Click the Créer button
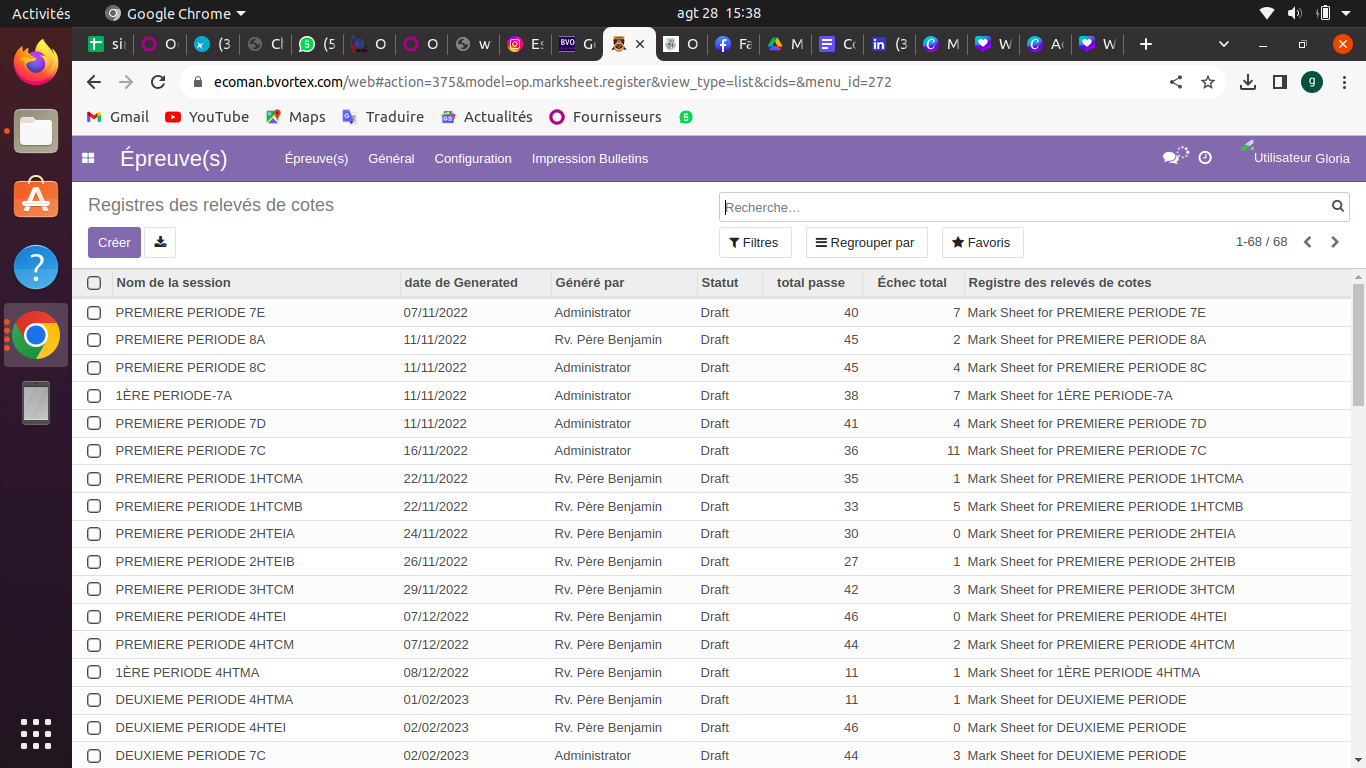This screenshot has width=1366, height=768. point(114,242)
